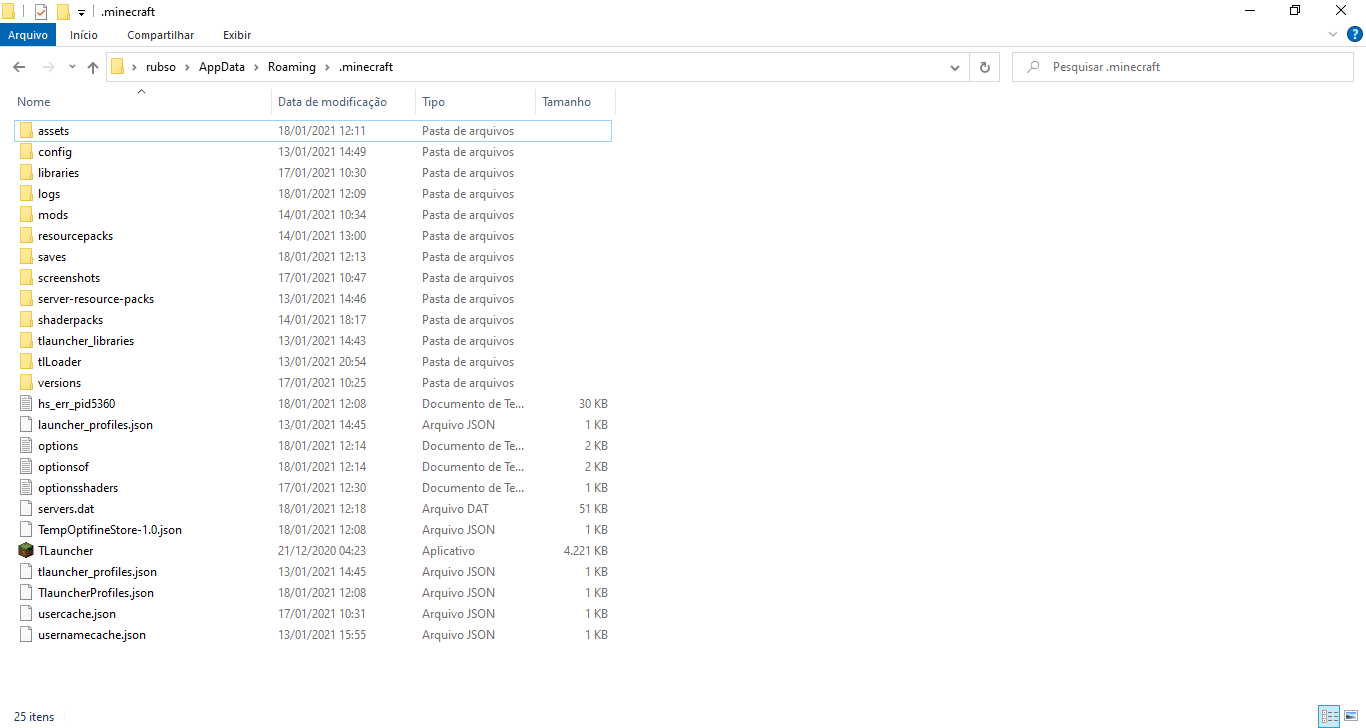Image resolution: width=1366 pixels, height=728 pixels.
Task: Select the usernamecache.json file name
Action: [92, 635]
